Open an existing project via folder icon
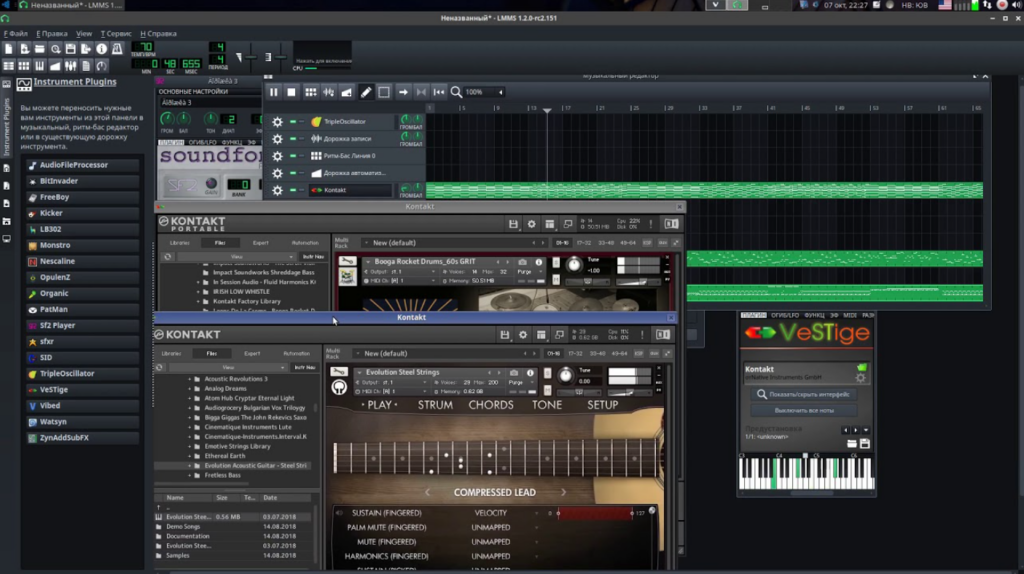This screenshot has width=1024, height=574. click(x=40, y=49)
